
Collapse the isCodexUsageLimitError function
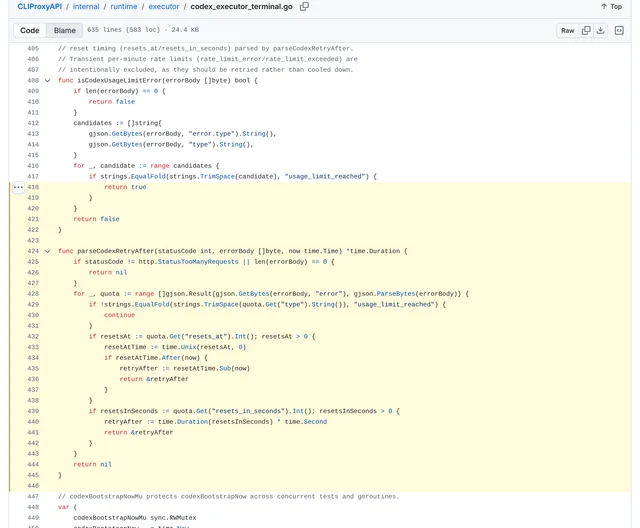pyautogui.click(x=47, y=81)
